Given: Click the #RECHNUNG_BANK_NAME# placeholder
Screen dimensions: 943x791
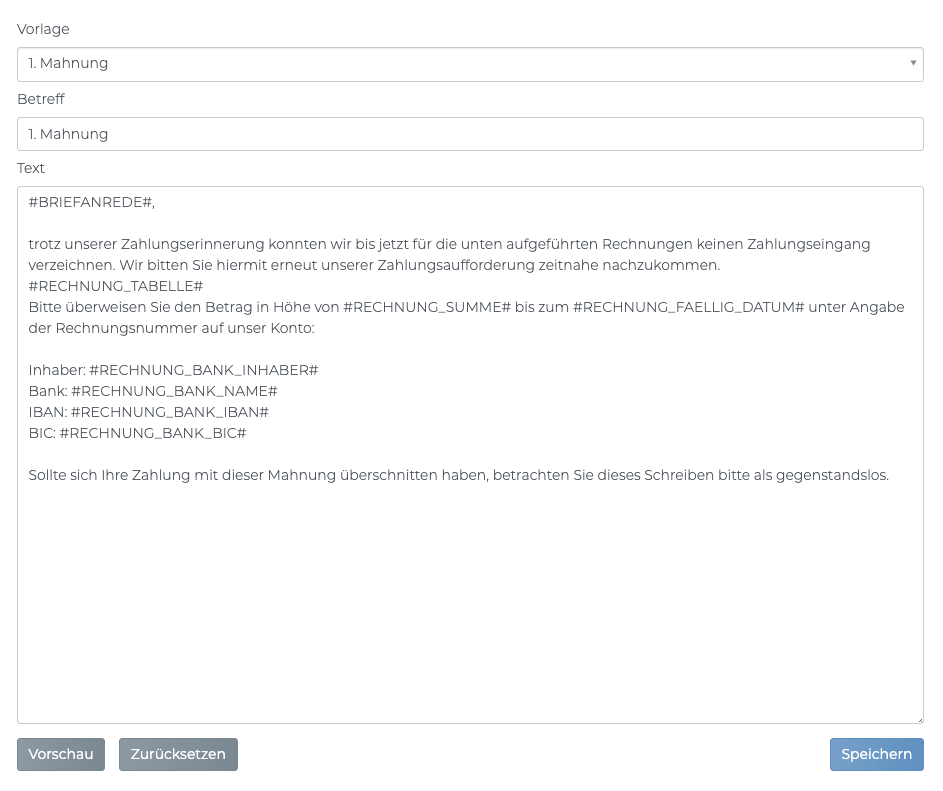Looking at the screenshot, I should pyautogui.click(x=174, y=391).
